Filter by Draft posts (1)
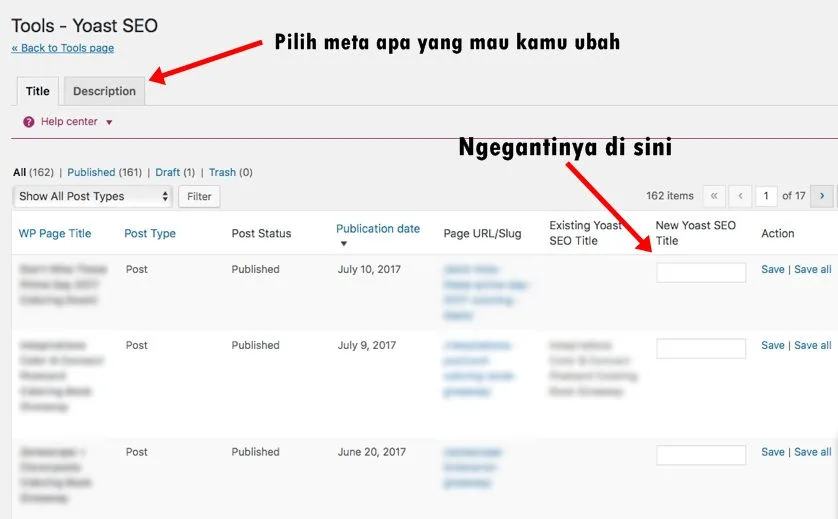Image resolution: width=838 pixels, height=519 pixels. [175, 172]
